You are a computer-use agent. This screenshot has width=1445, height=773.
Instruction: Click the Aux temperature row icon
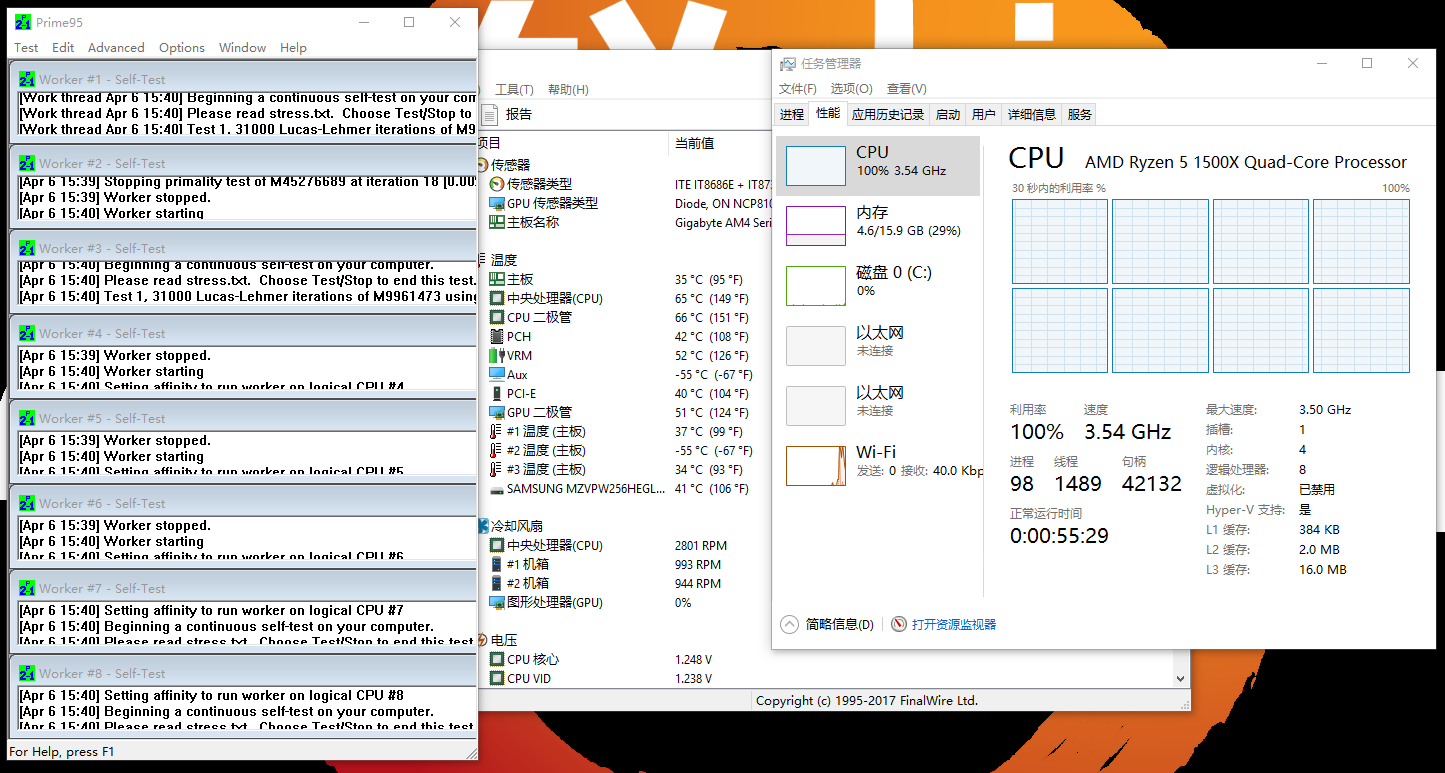(497, 374)
